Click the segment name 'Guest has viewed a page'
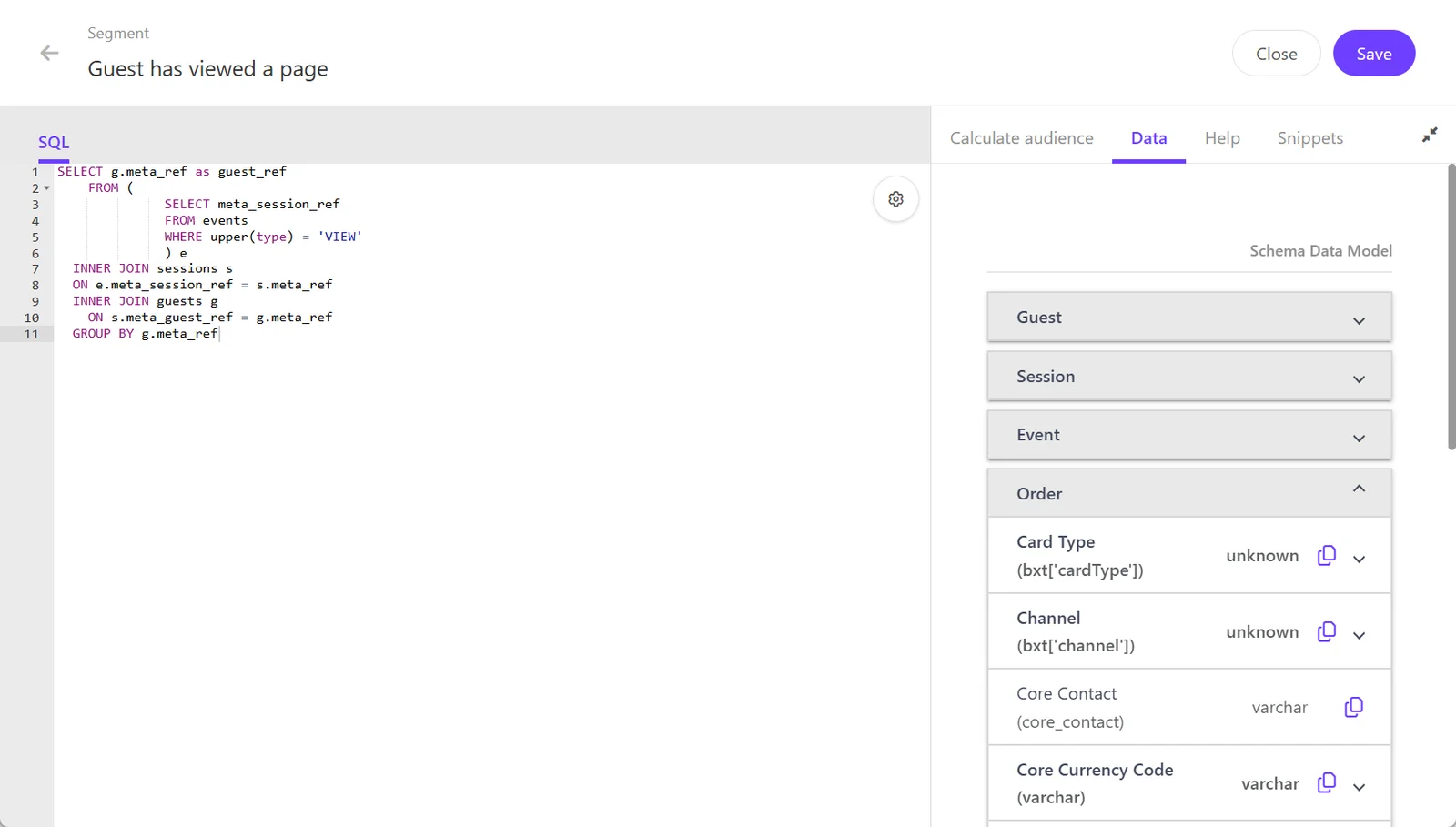The width and height of the screenshot is (1456, 827). click(207, 69)
